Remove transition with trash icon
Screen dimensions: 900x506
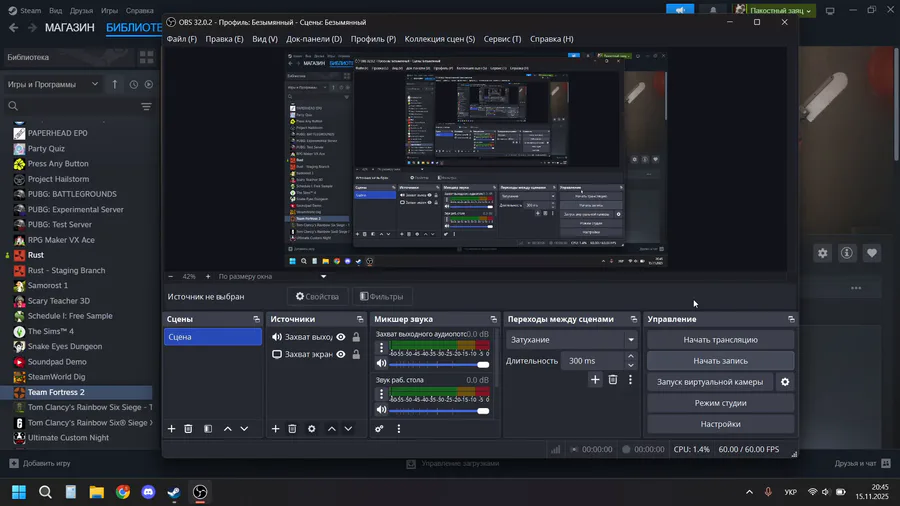[x=613, y=380]
